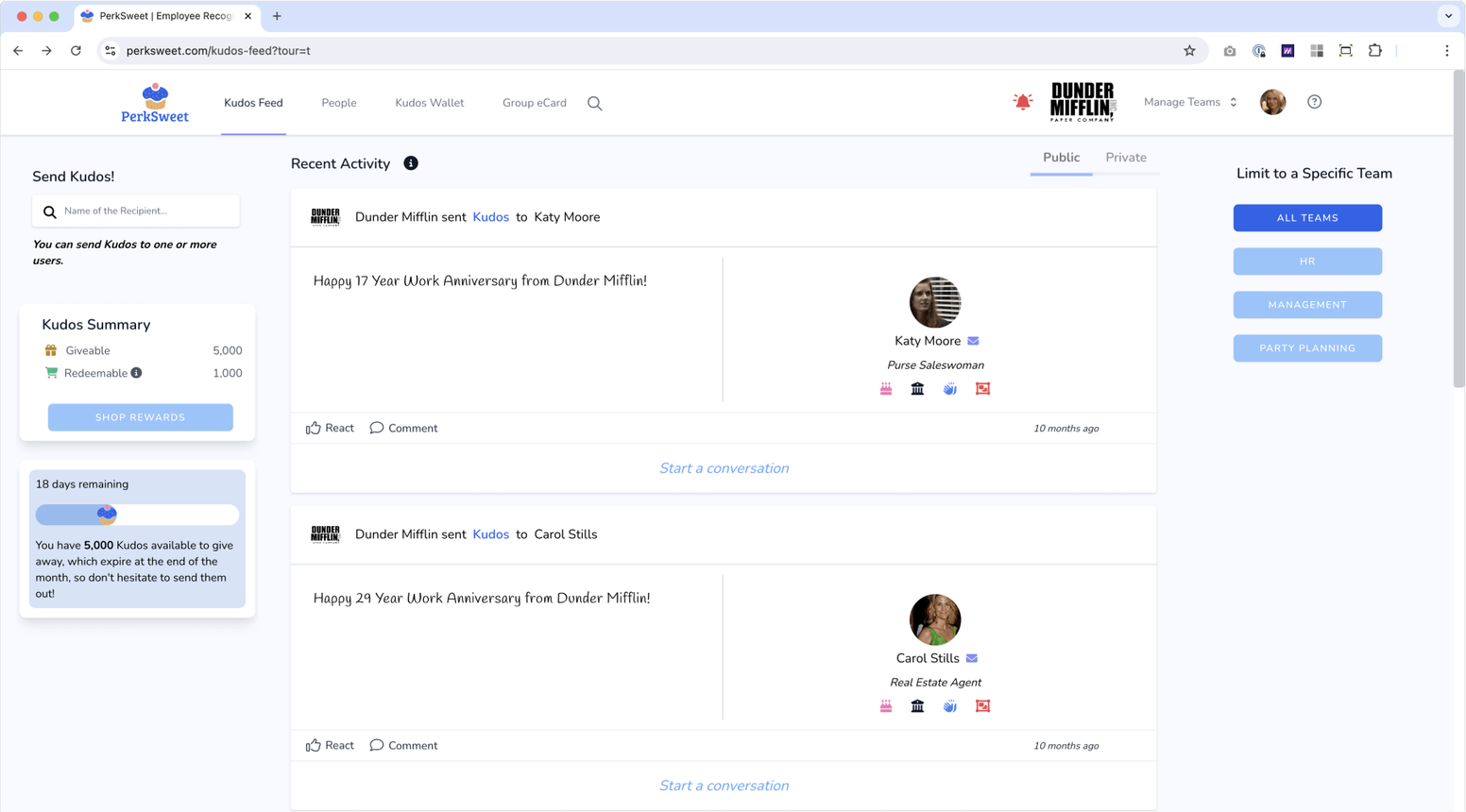Click the days remaining progress bar
The image size is (1466, 812).
coord(137,515)
